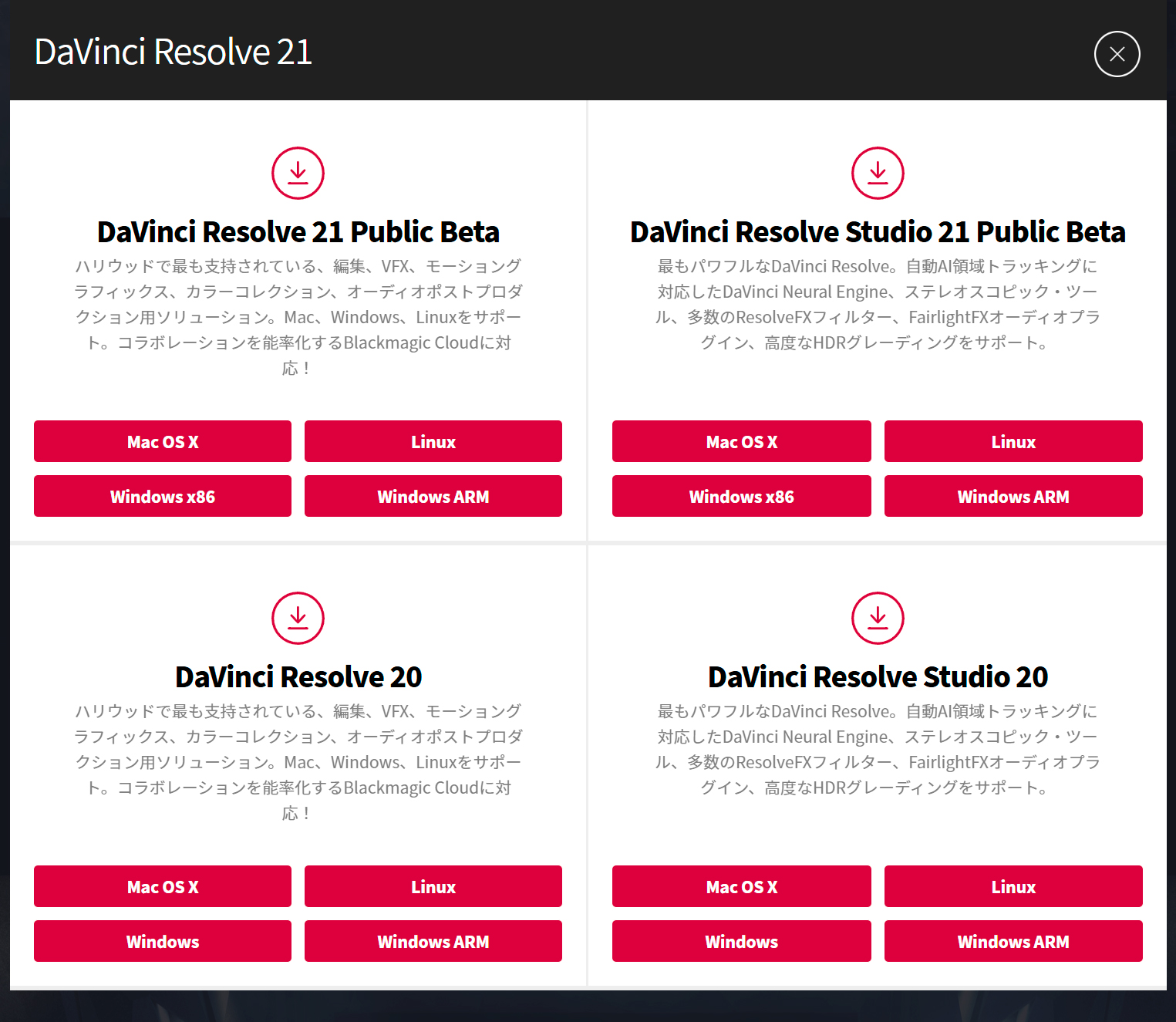This screenshot has height=1022, width=1176.
Task: Click the DaVinci Resolve Studio 21 Public Beta download icon
Action: coord(878,173)
